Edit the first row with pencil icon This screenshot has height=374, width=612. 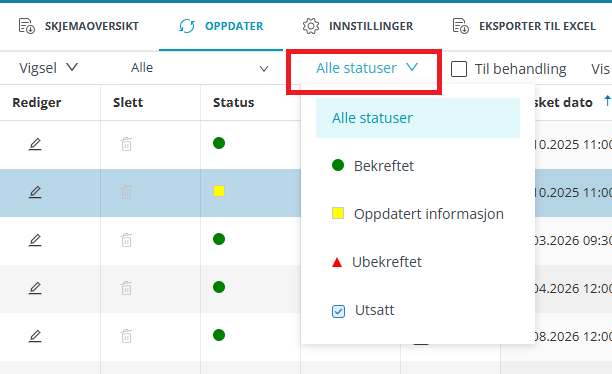coord(35,144)
